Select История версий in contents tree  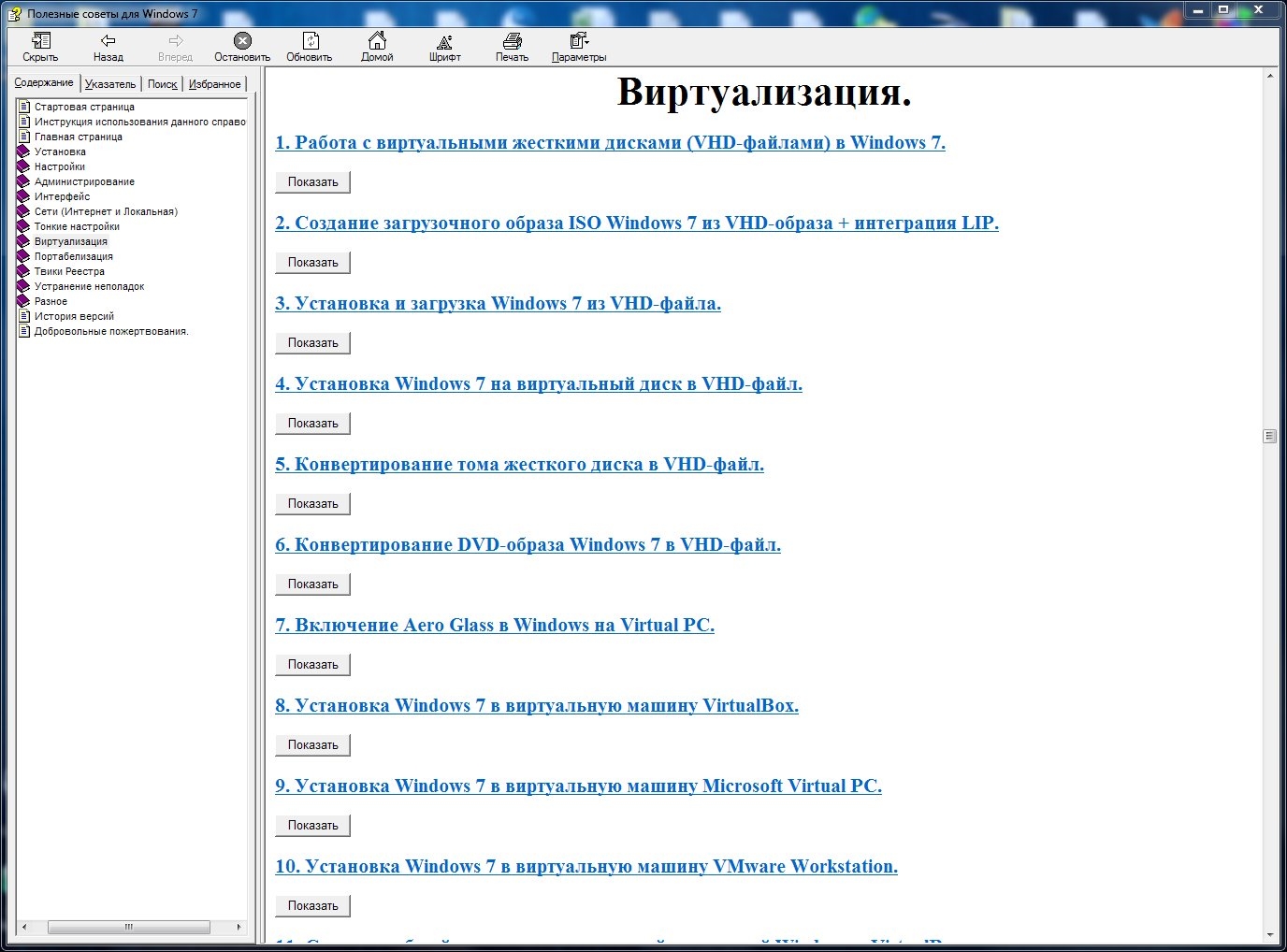(74, 316)
